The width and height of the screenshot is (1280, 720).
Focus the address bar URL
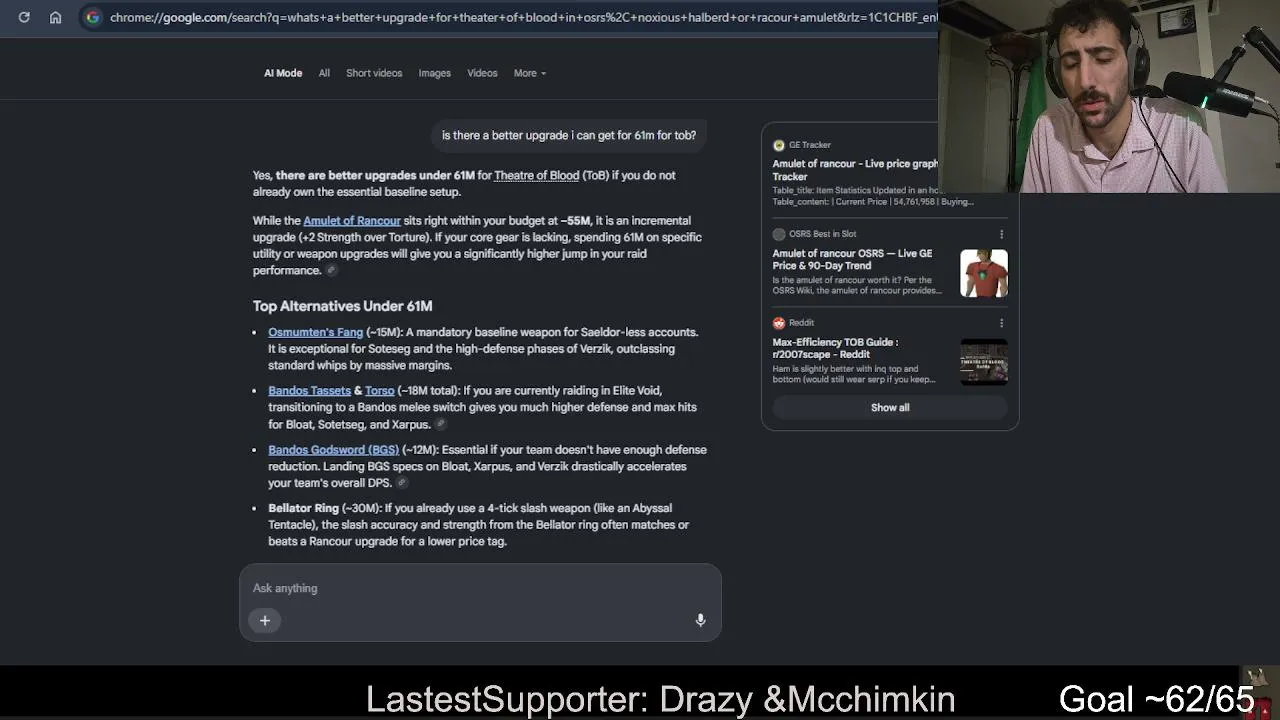coord(523,17)
